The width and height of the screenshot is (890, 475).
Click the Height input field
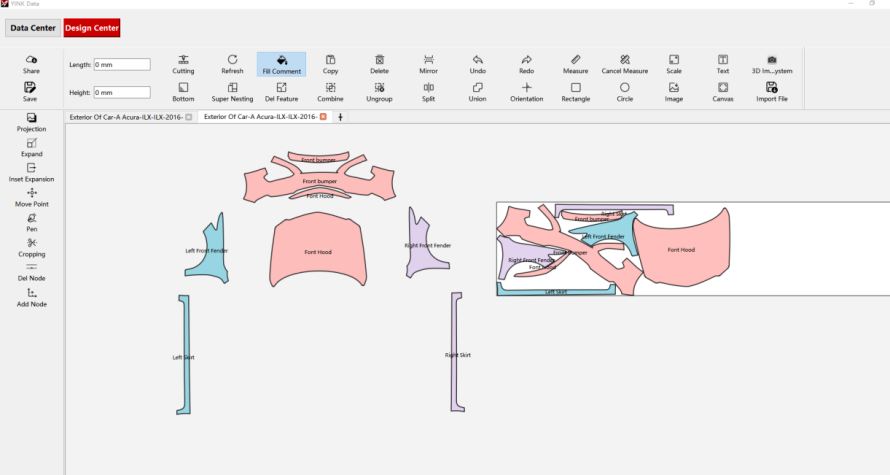tap(122, 93)
